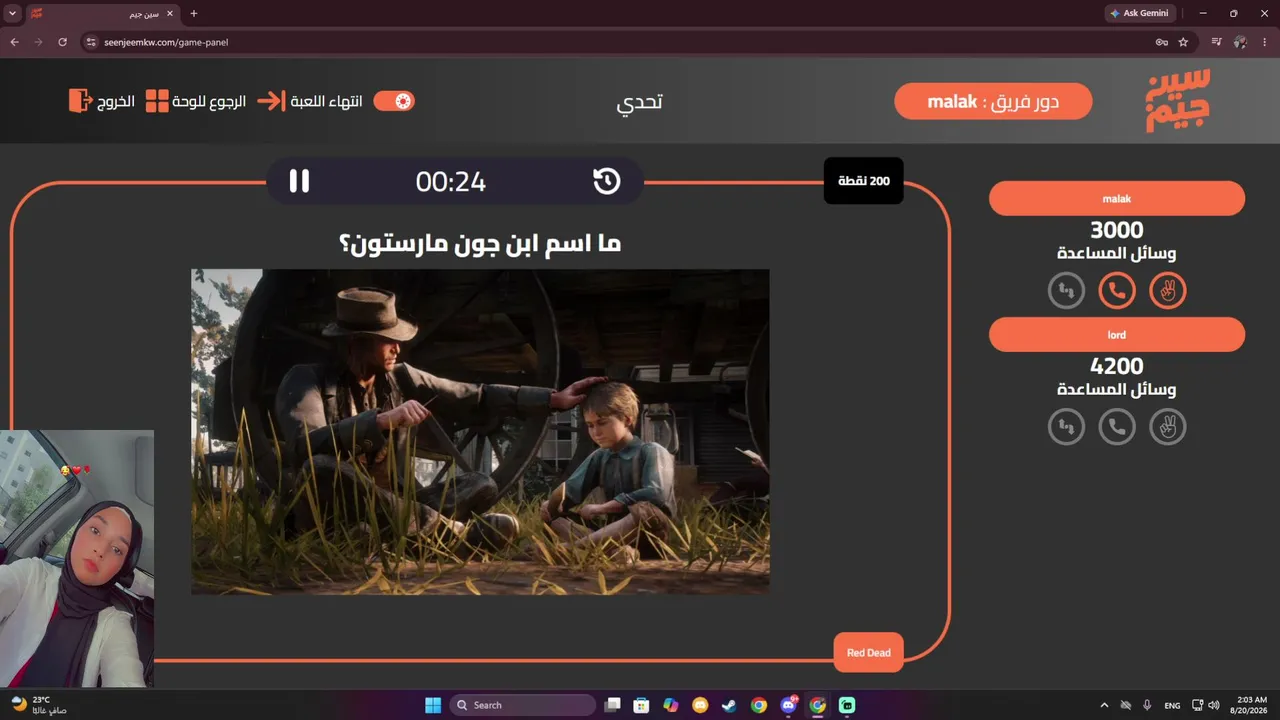This screenshot has width=1280, height=720.
Task: Reload the current page
Action: pos(63,42)
